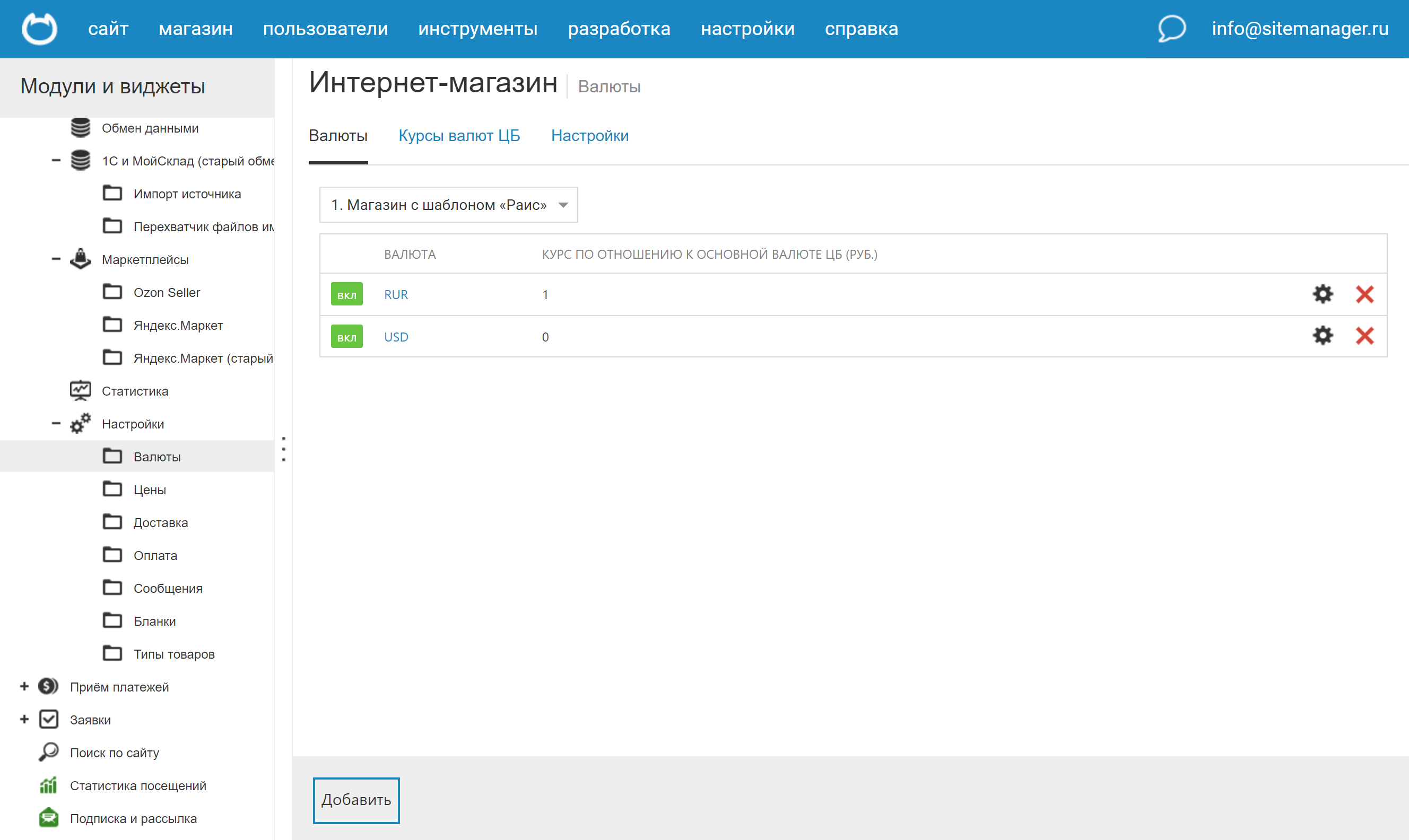Delete USD currency with red cross
This screenshot has height=840, width=1409.
point(1364,336)
